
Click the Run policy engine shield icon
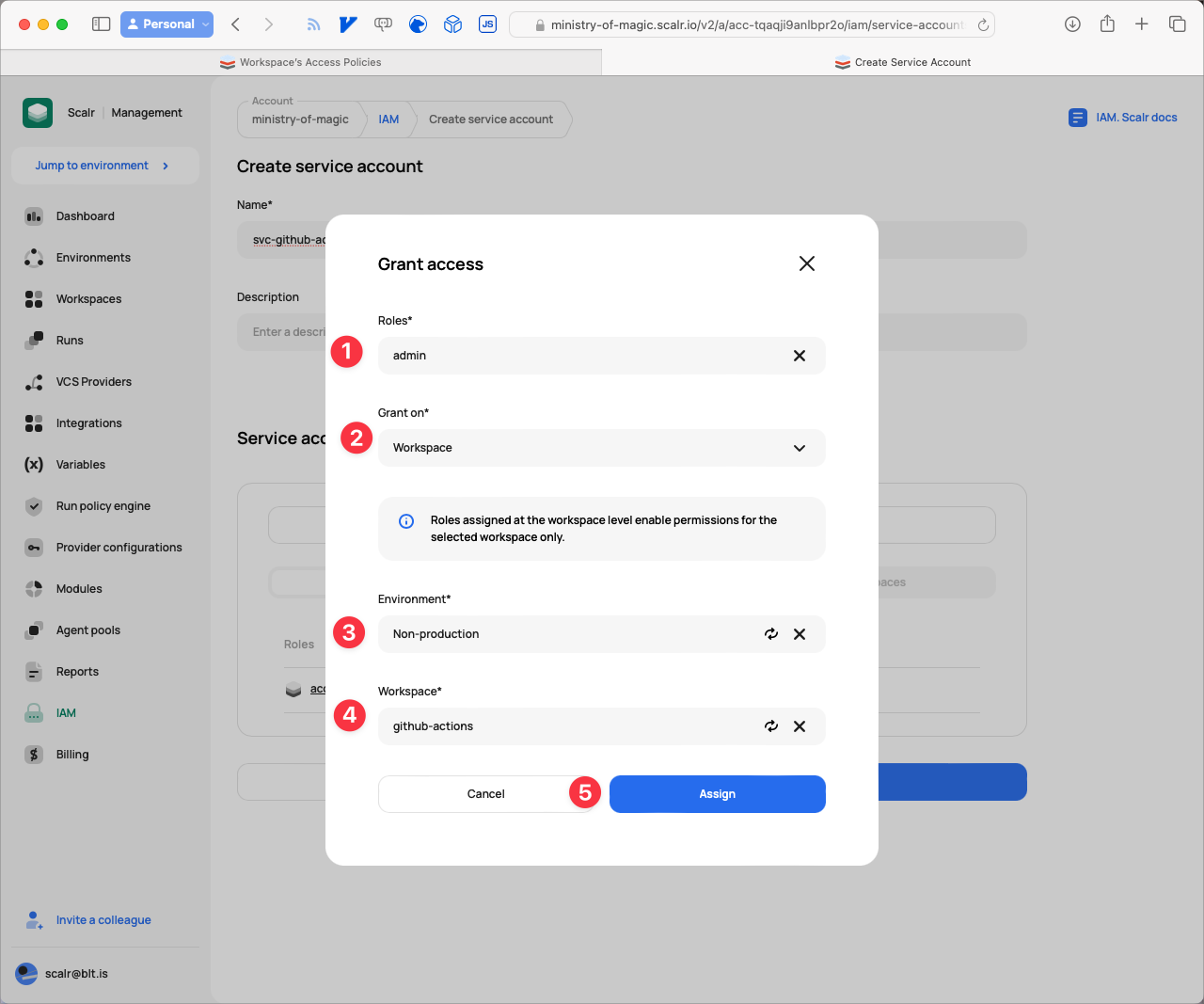34,506
